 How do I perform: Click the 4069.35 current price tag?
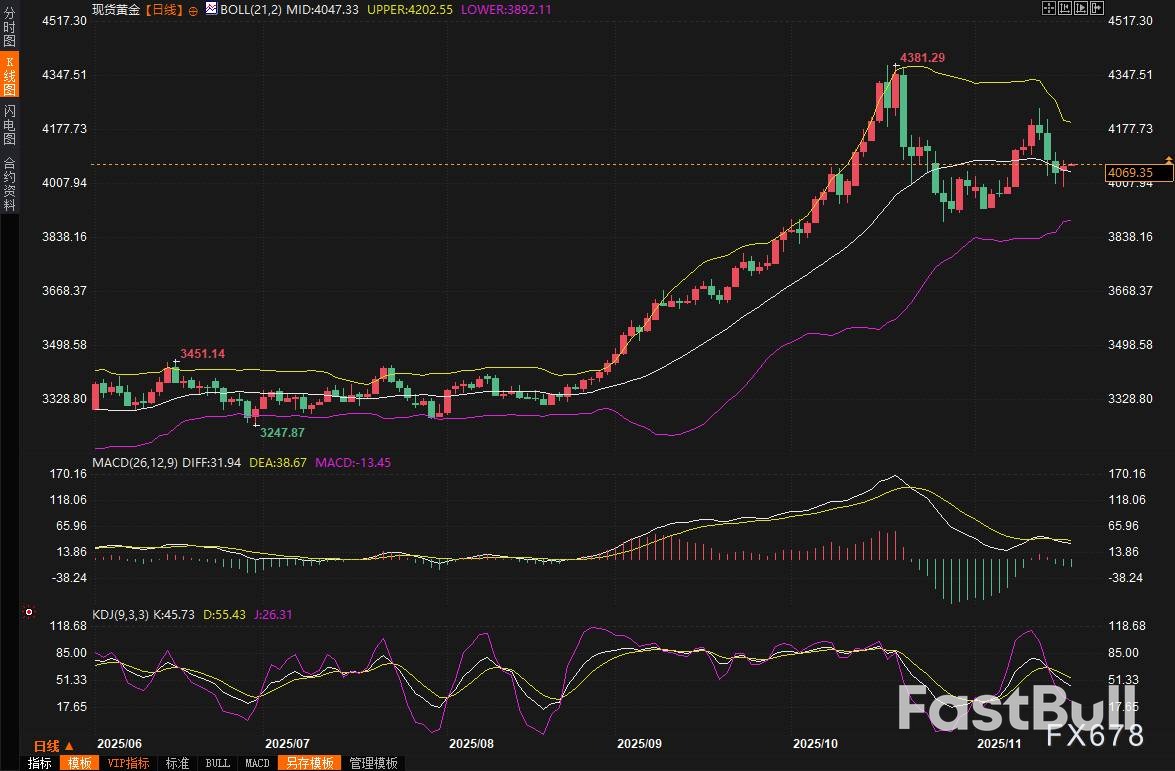[1132, 173]
